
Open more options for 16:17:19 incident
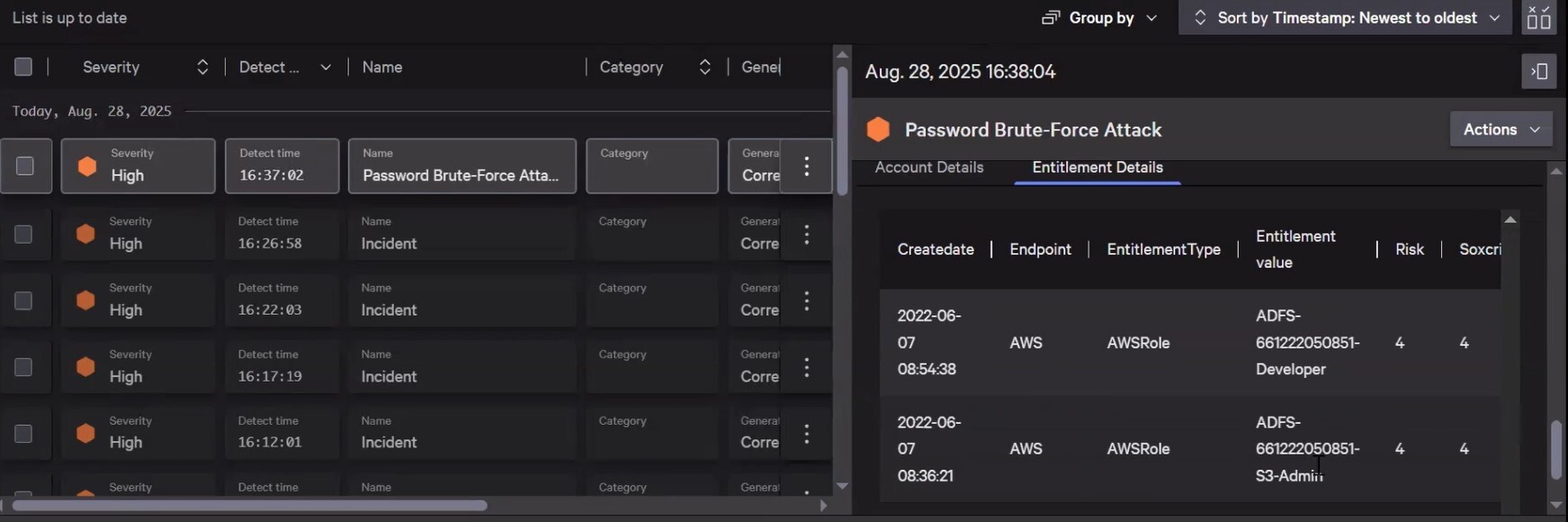click(806, 367)
